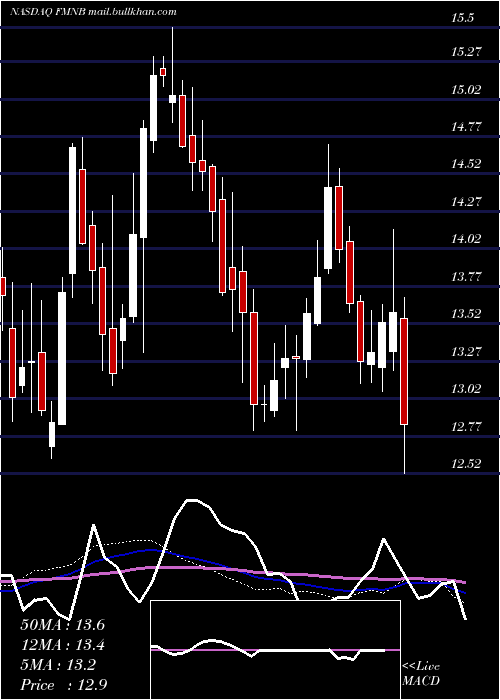The image size is (500, 700).
Task: Click the 15.5 price axis label
Action: point(462,18)
